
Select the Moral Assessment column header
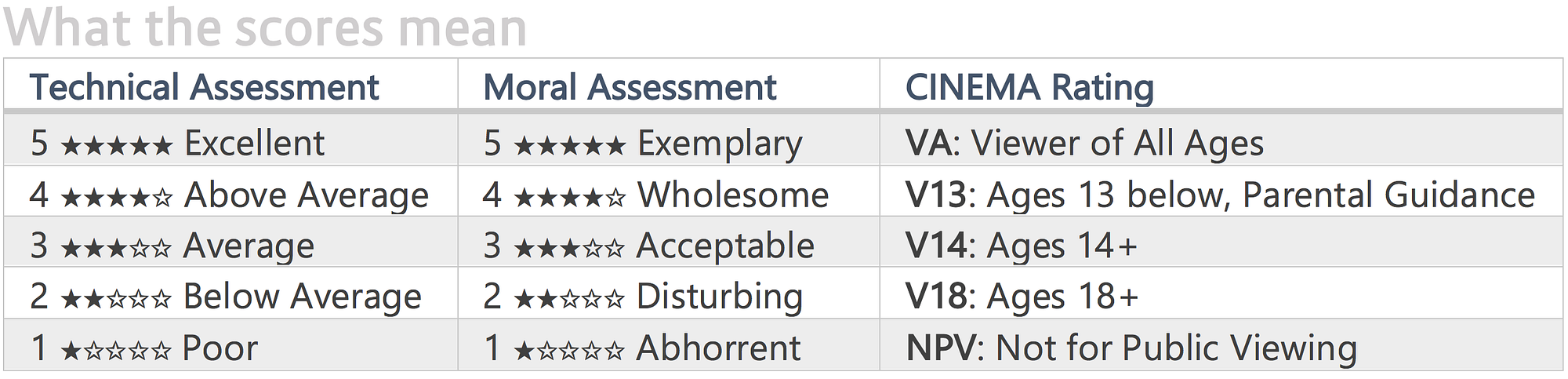click(630, 87)
